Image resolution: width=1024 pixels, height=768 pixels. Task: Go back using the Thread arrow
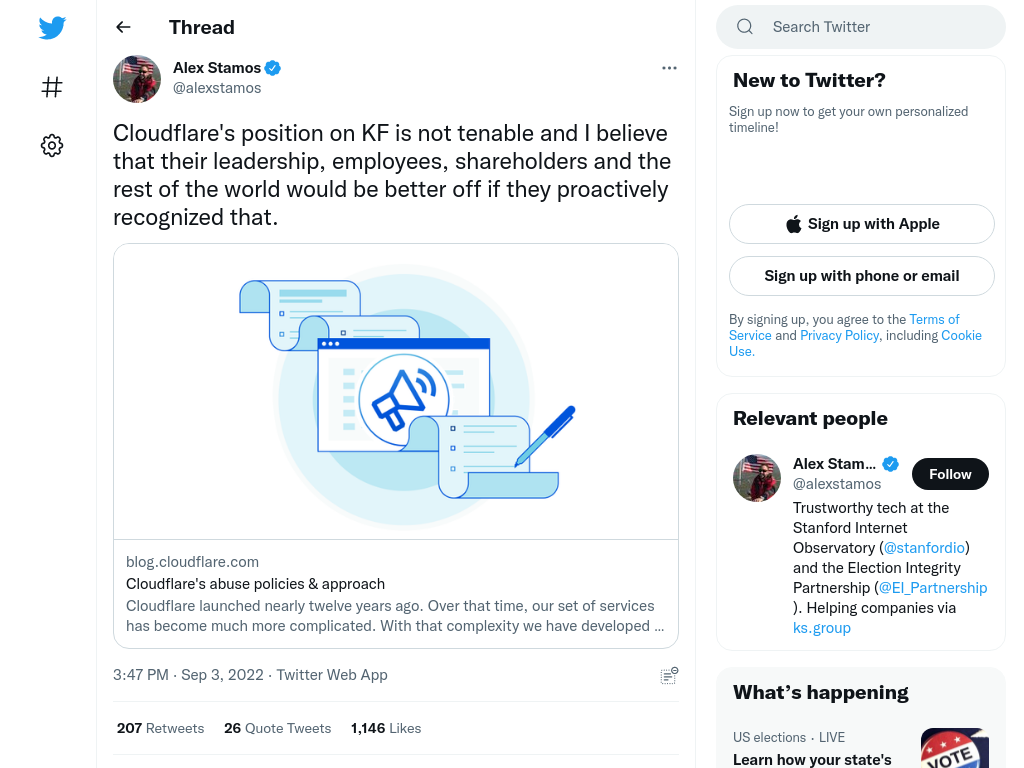pos(123,27)
